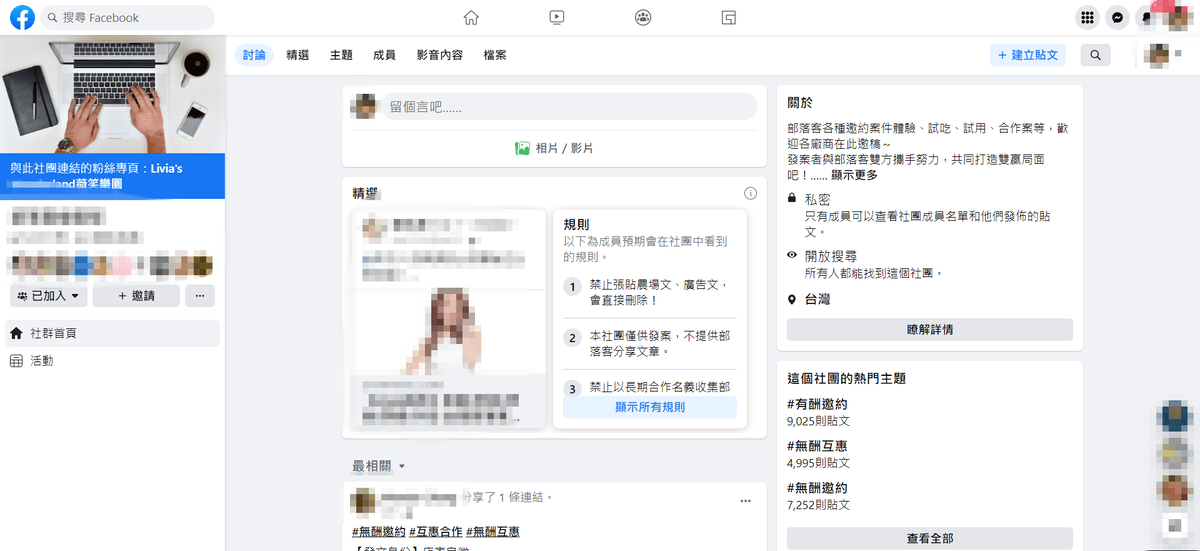Open the three-dot options on the post

[x=744, y=500]
